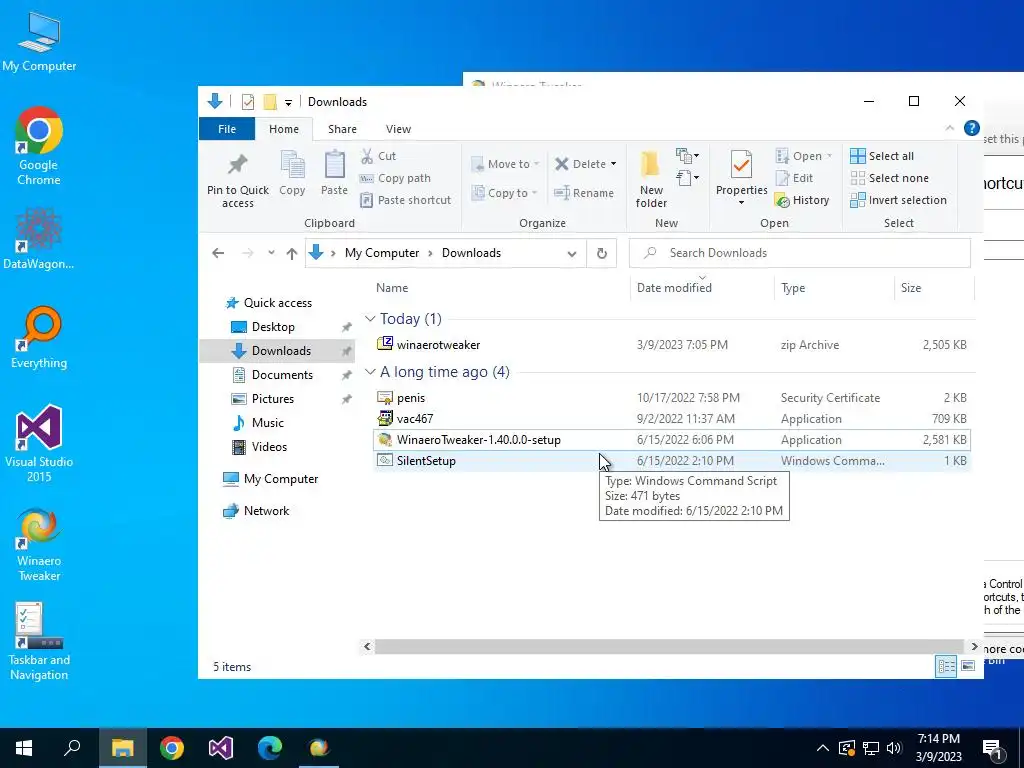Click Paste shortcut in ribbon
The height and width of the screenshot is (768, 1024).
(406, 200)
